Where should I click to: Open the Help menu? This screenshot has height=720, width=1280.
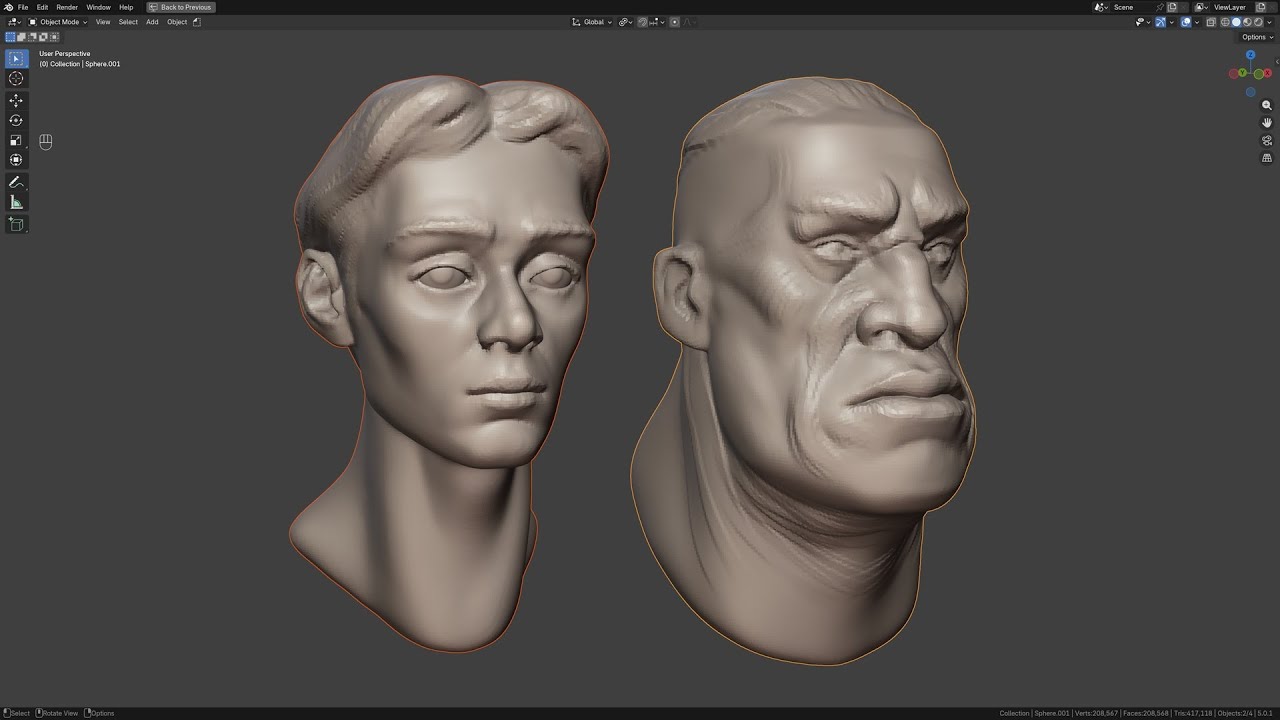click(x=126, y=7)
